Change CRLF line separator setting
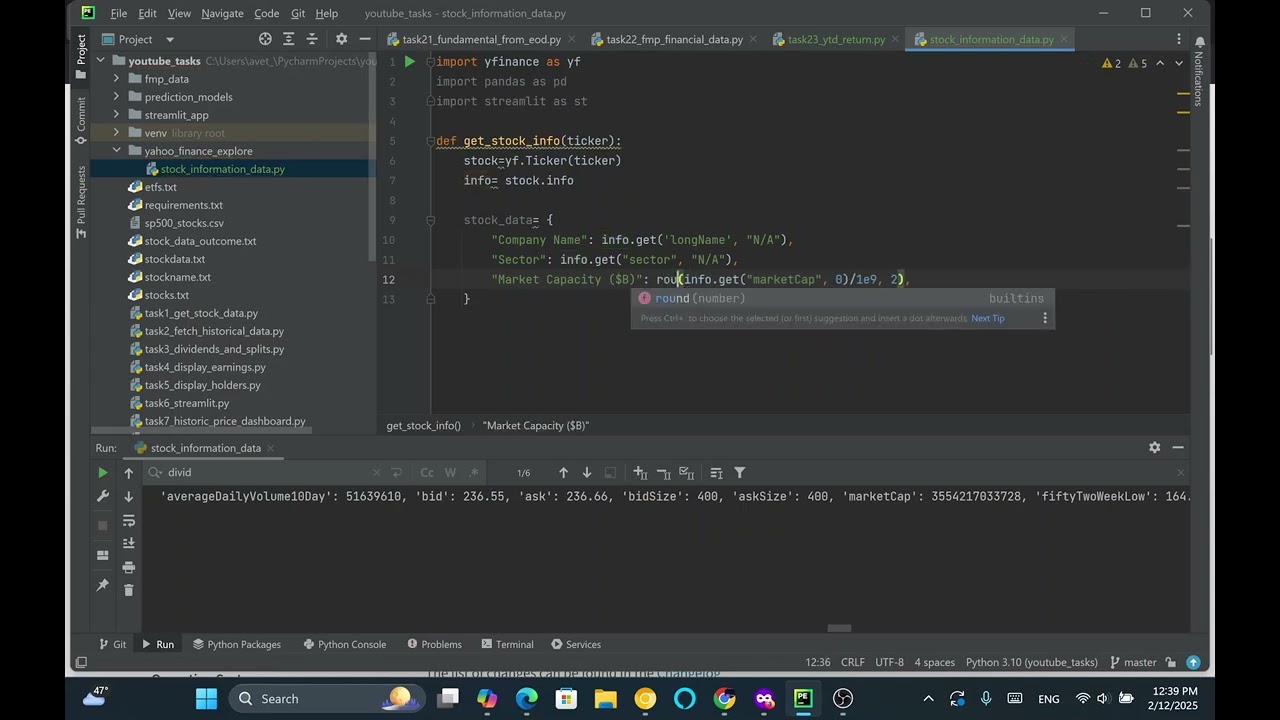 pos(853,663)
